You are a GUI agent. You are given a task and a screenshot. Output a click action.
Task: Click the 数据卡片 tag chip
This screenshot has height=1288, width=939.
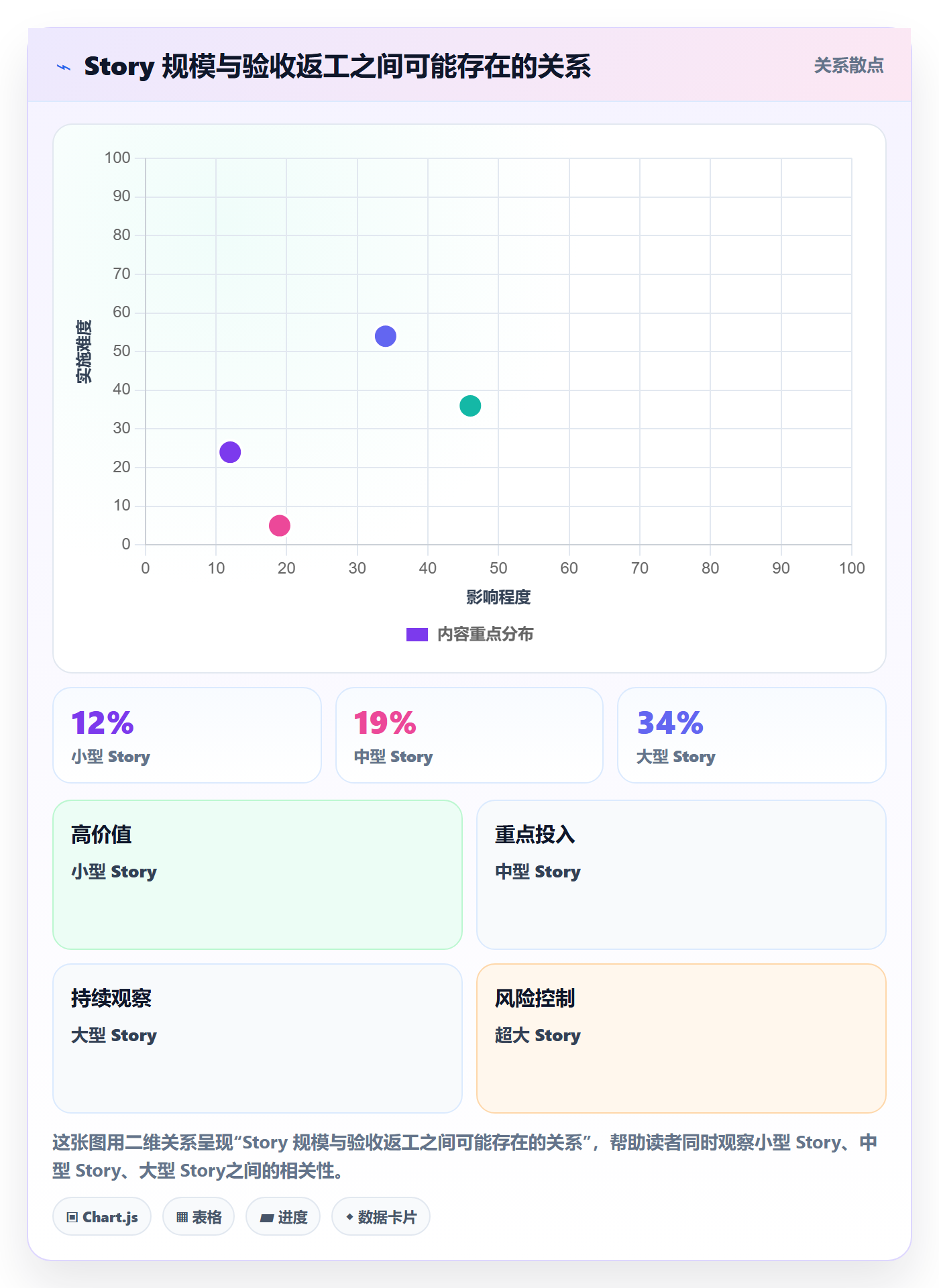381,1217
